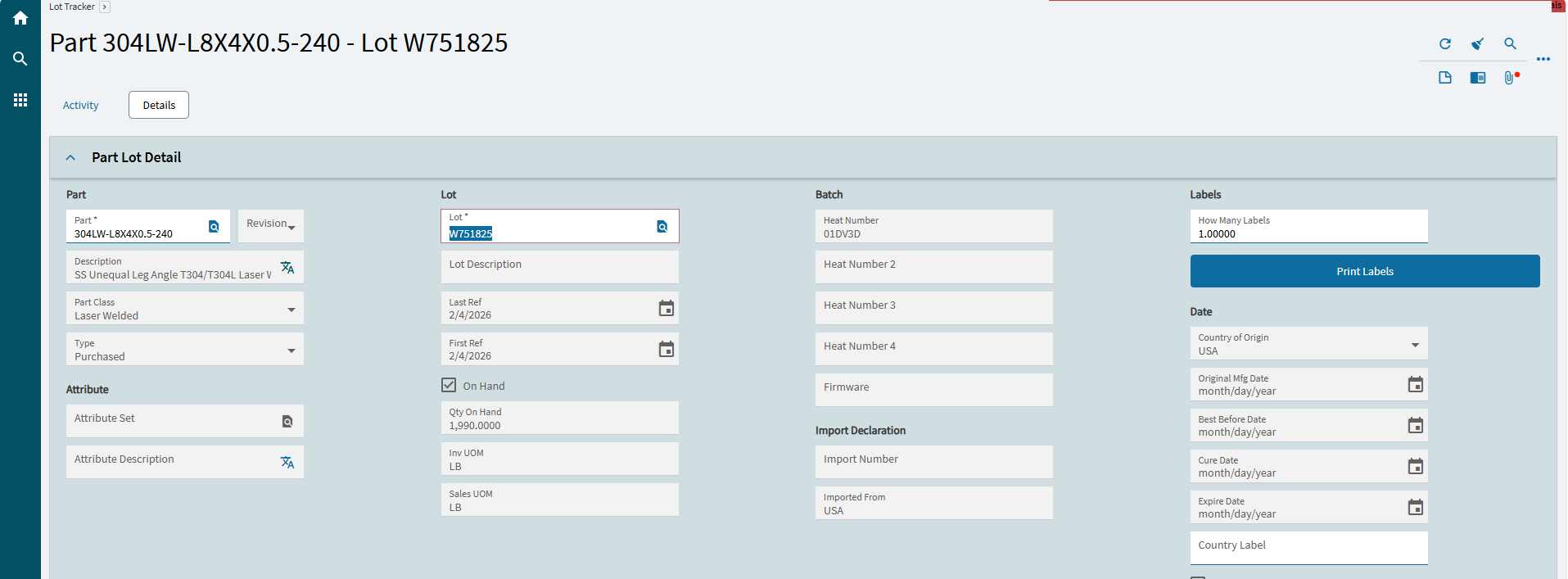Toggle the On Hand checkbox

(449, 385)
